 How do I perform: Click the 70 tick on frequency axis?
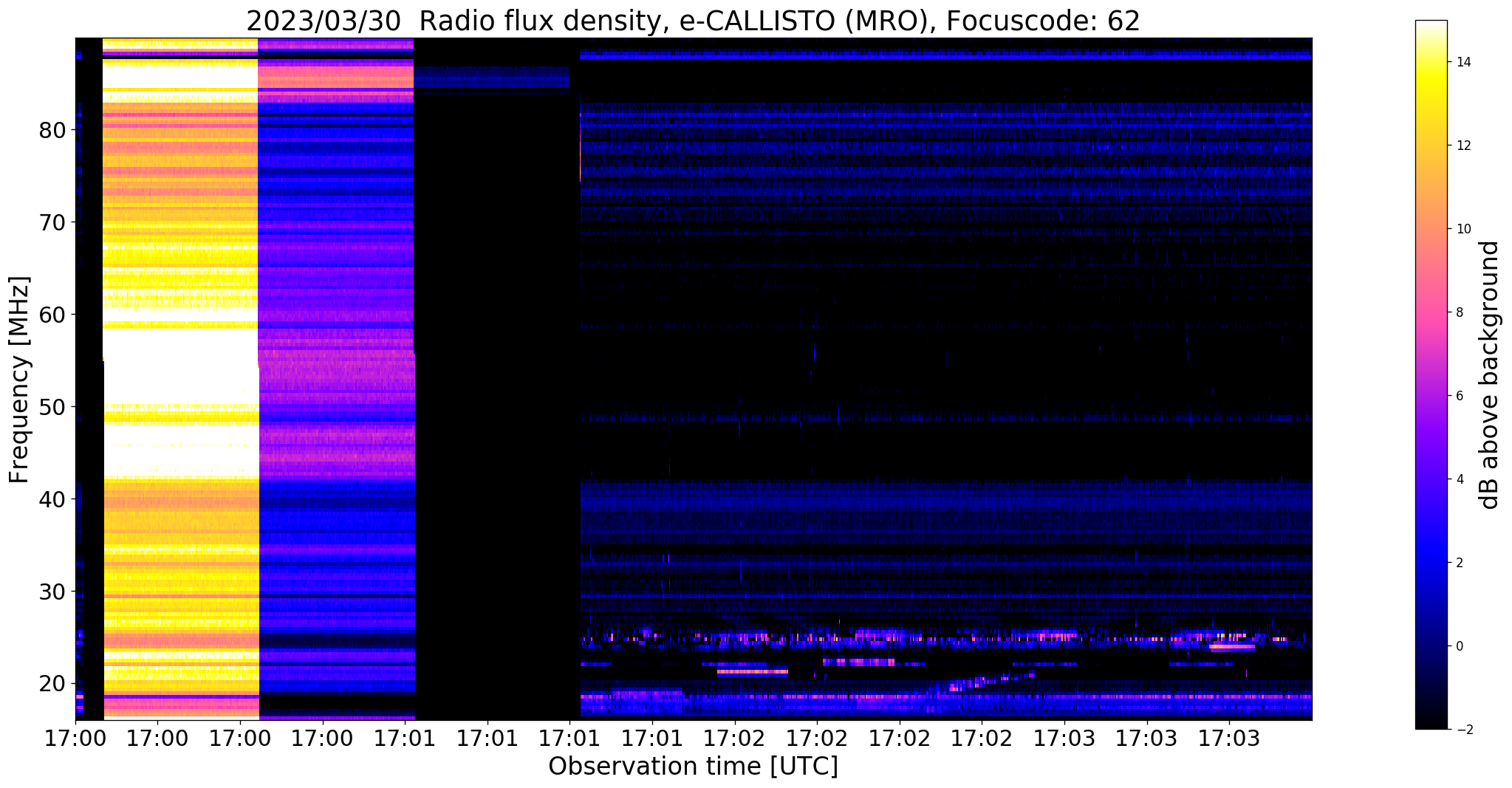[x=52, y=222]
